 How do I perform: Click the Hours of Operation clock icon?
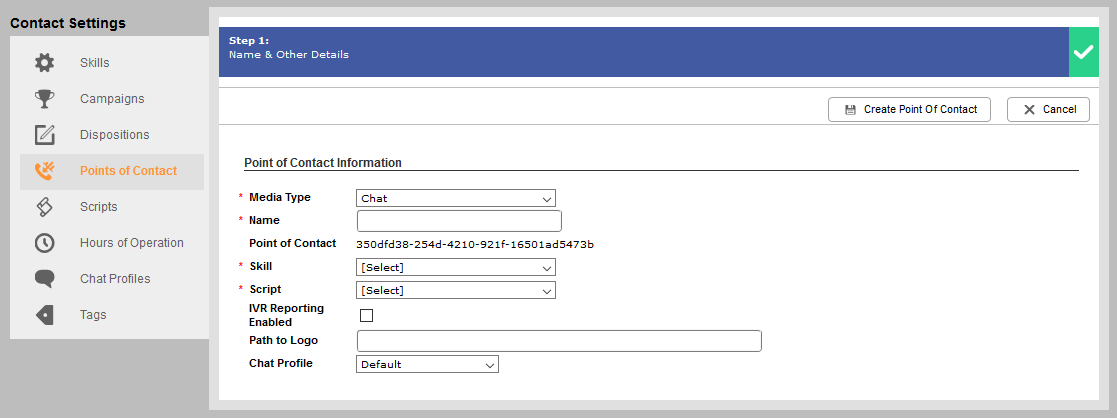[x=44, y=243]
